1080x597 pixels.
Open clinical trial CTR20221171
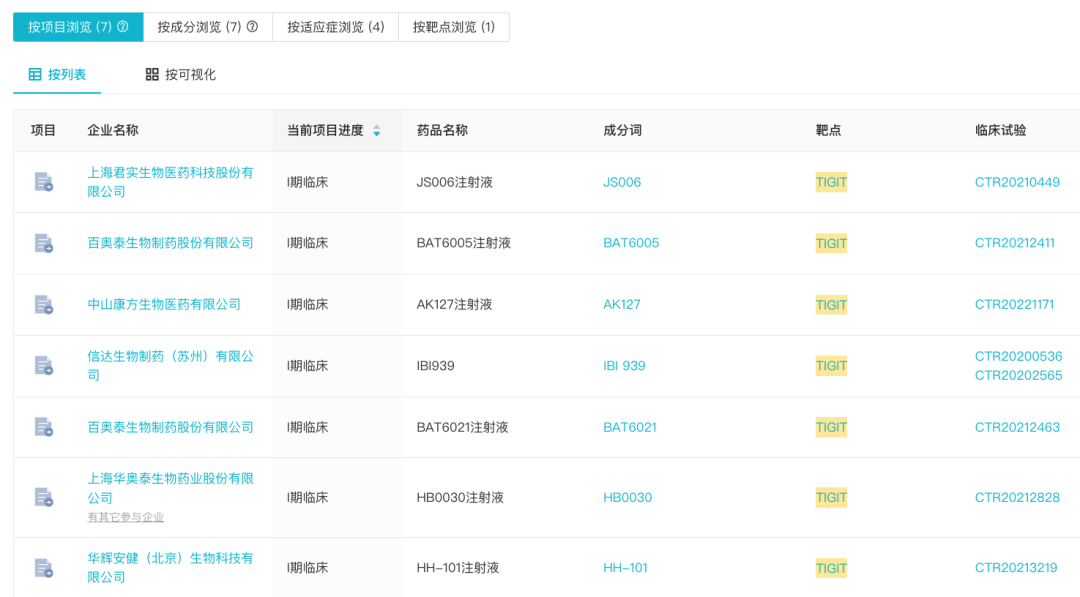tap(1014, 304)
